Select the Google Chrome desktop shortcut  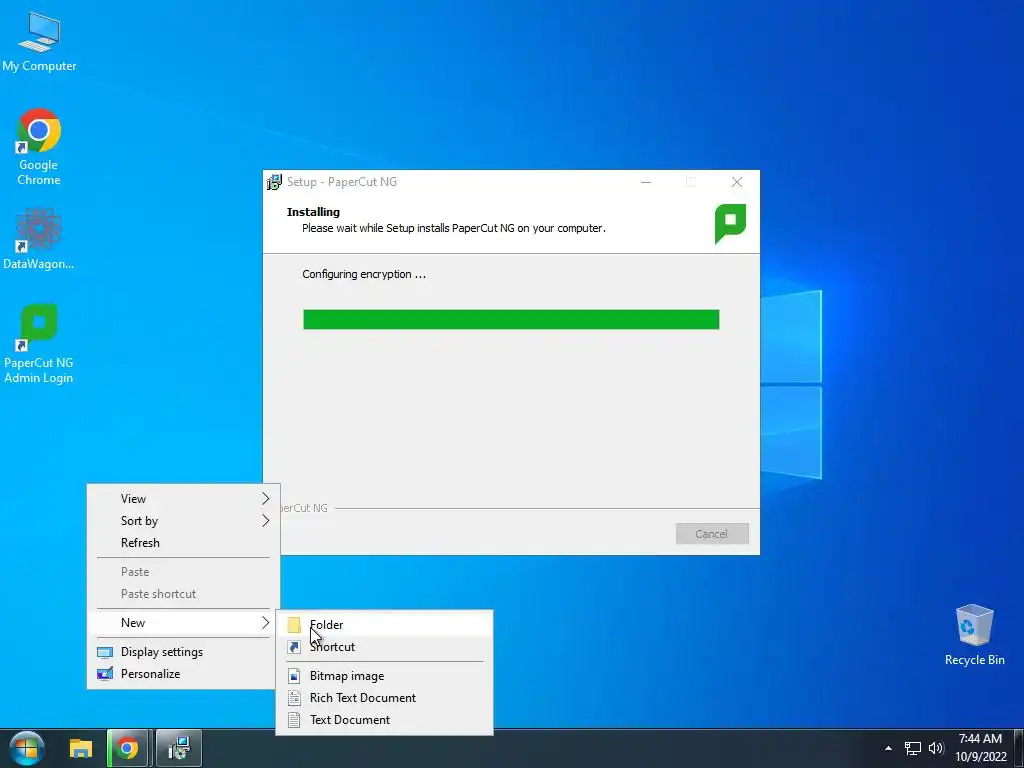click(39, 147)
